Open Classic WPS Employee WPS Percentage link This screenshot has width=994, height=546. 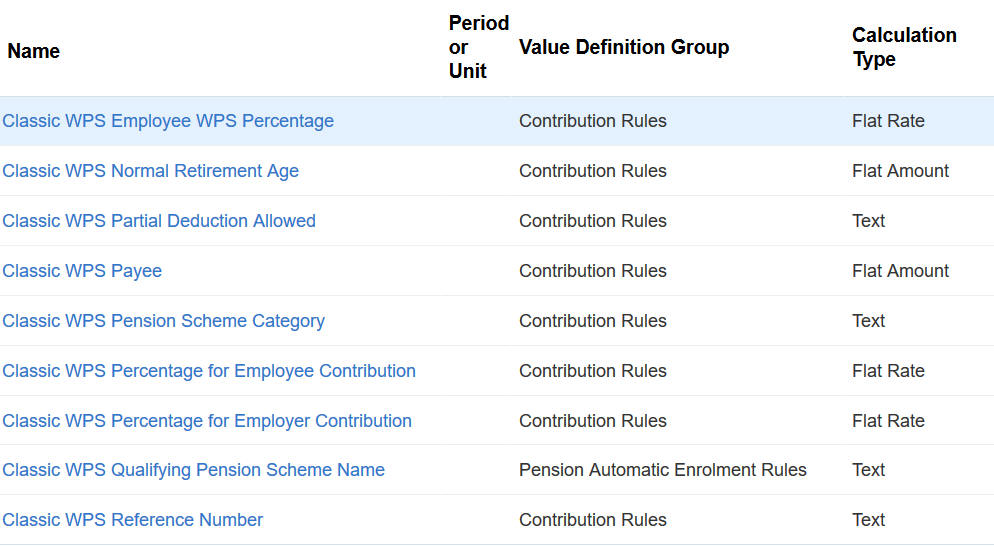168,121
